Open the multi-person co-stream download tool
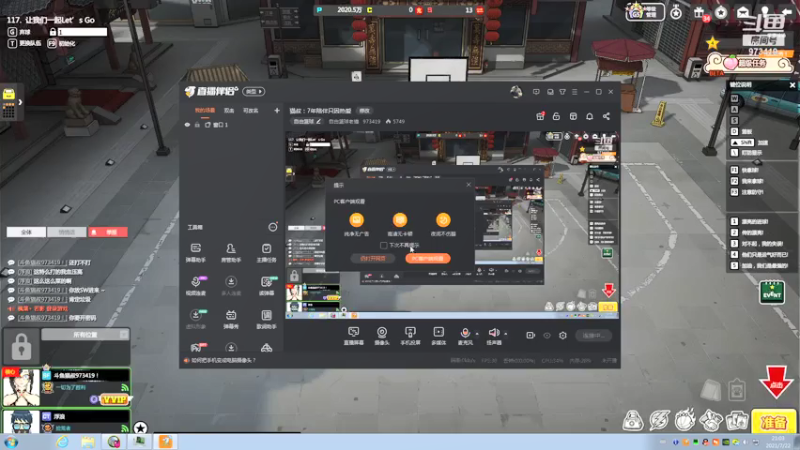The height and width of the screenshot is (450, 800). pyautogui.click(x=231, y=286)
